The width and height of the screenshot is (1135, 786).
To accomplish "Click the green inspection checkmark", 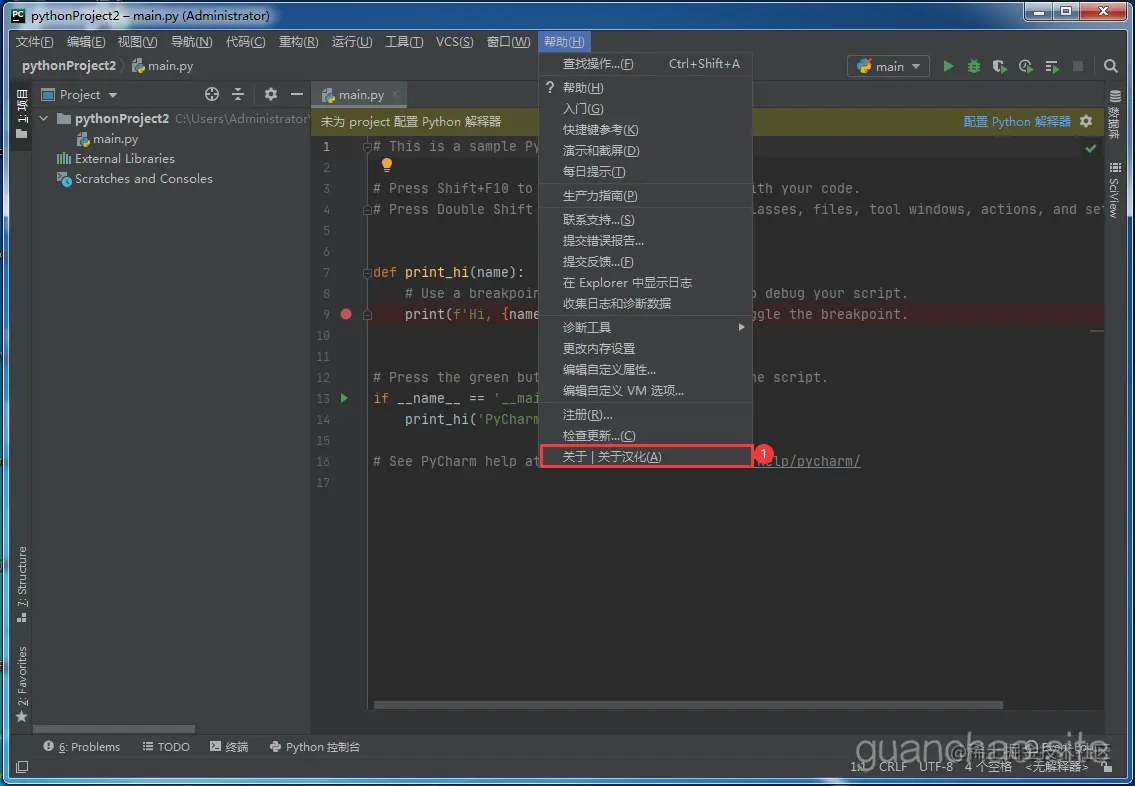I will (x=1091, y=148).
